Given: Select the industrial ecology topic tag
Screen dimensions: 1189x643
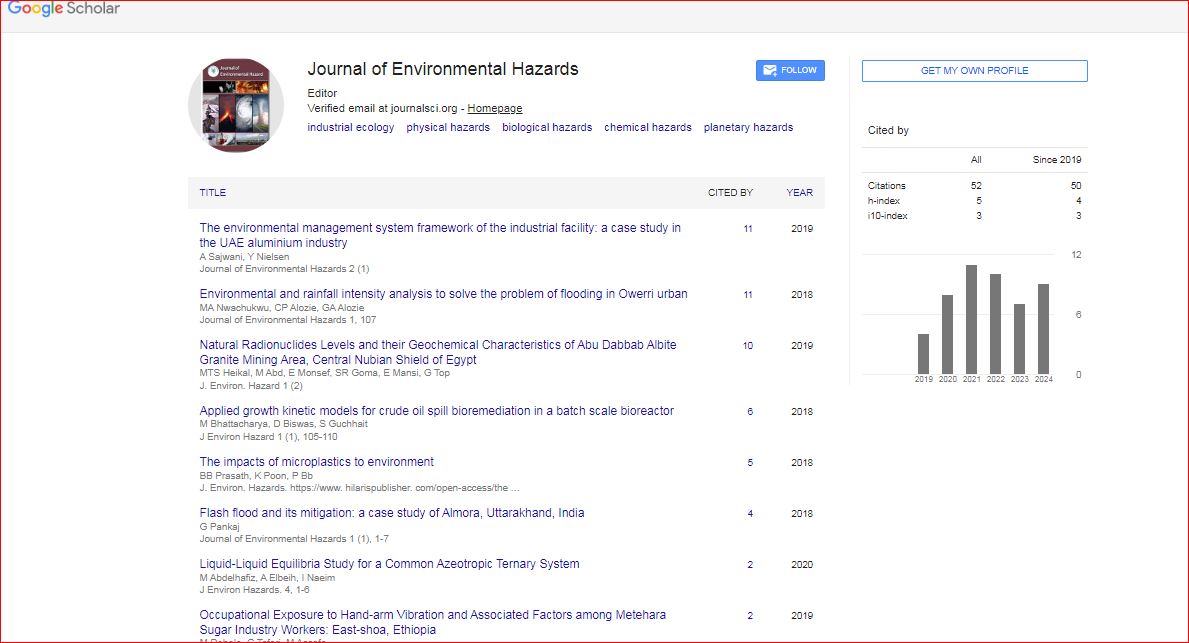Looking at the screenshot, I should click(x=350, y=127).
